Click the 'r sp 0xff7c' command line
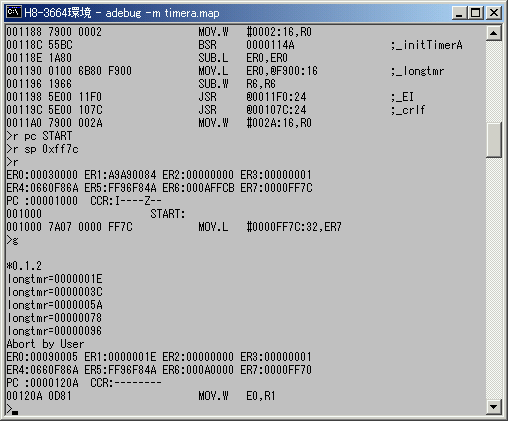The width and height of the screenshot is (508, 421). [x=43, y=149]
